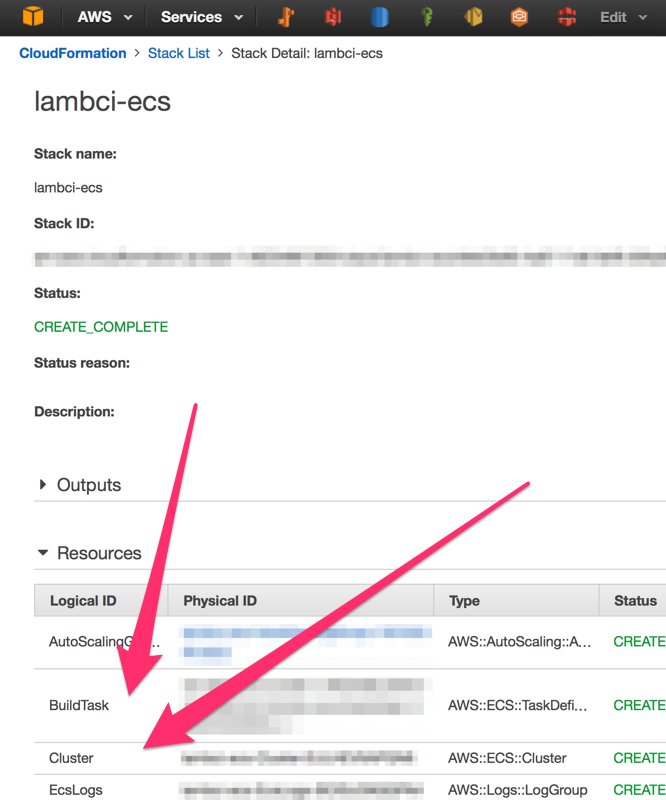The height and width of the screenshot is (800, 666).
Task: Click the gold hexagon service shortcut icon
Action: click(473, 17)
